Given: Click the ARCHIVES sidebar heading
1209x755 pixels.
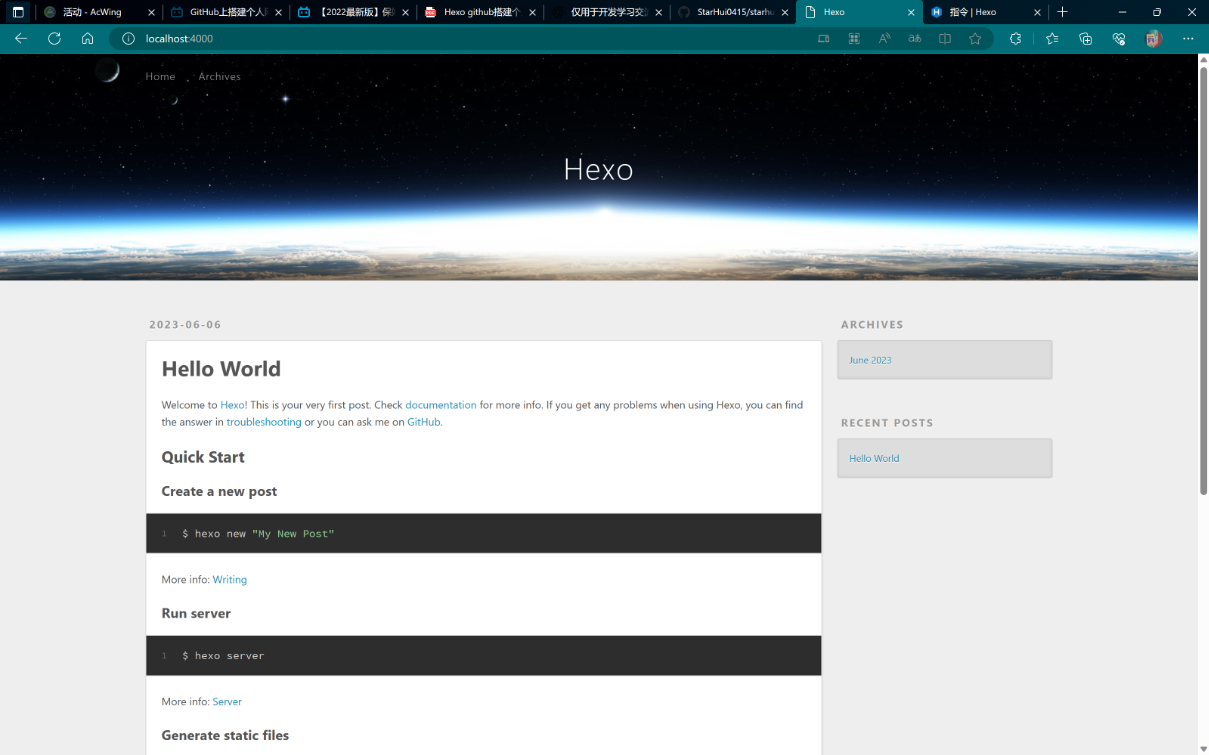Looking at the screenshot, I should (x=872, y=325).
